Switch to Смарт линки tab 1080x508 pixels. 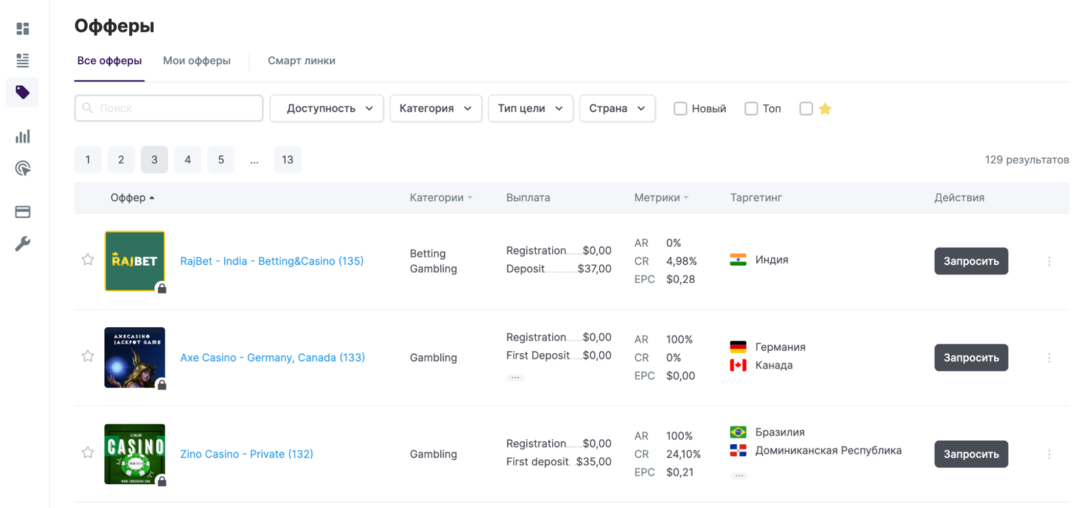(x=302, y=61)
